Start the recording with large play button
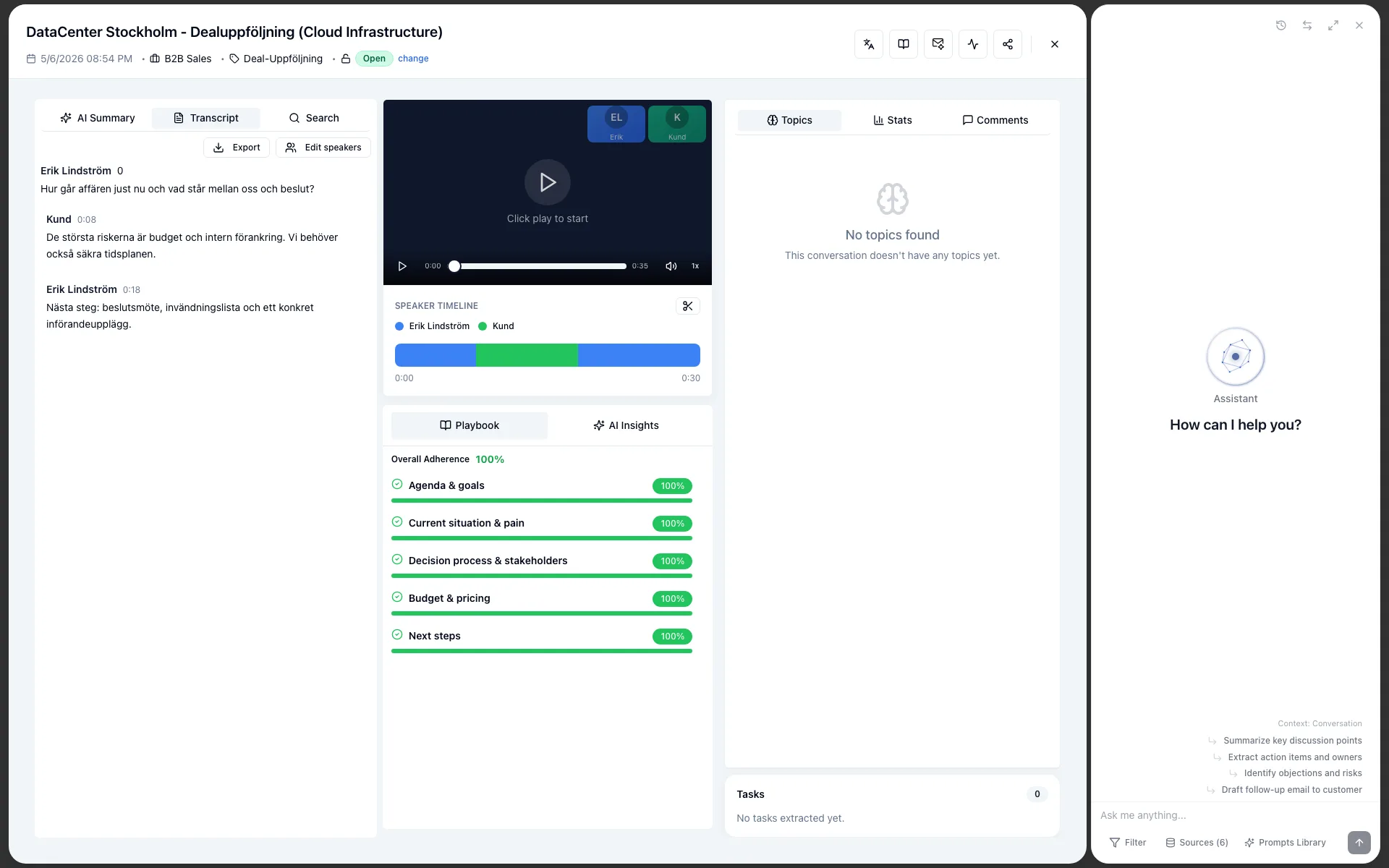 click(548, 182)
